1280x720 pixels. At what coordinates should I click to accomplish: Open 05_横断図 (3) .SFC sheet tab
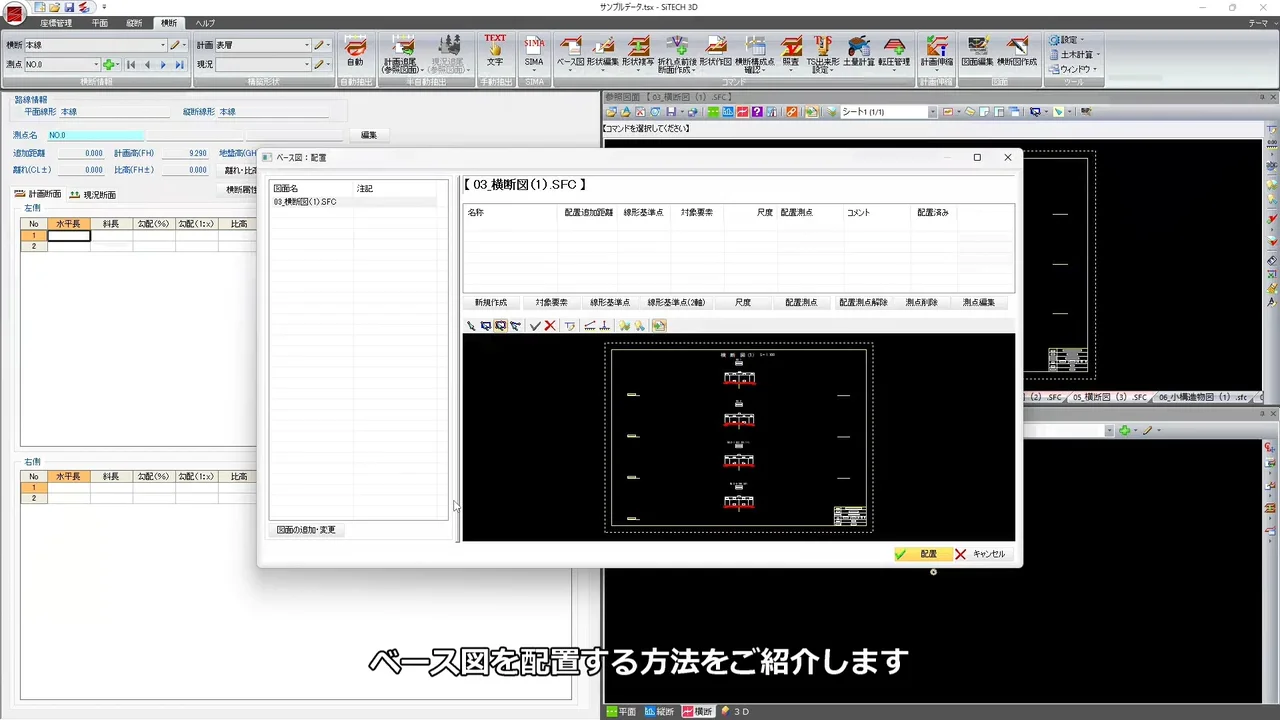tap(1109, 397)
